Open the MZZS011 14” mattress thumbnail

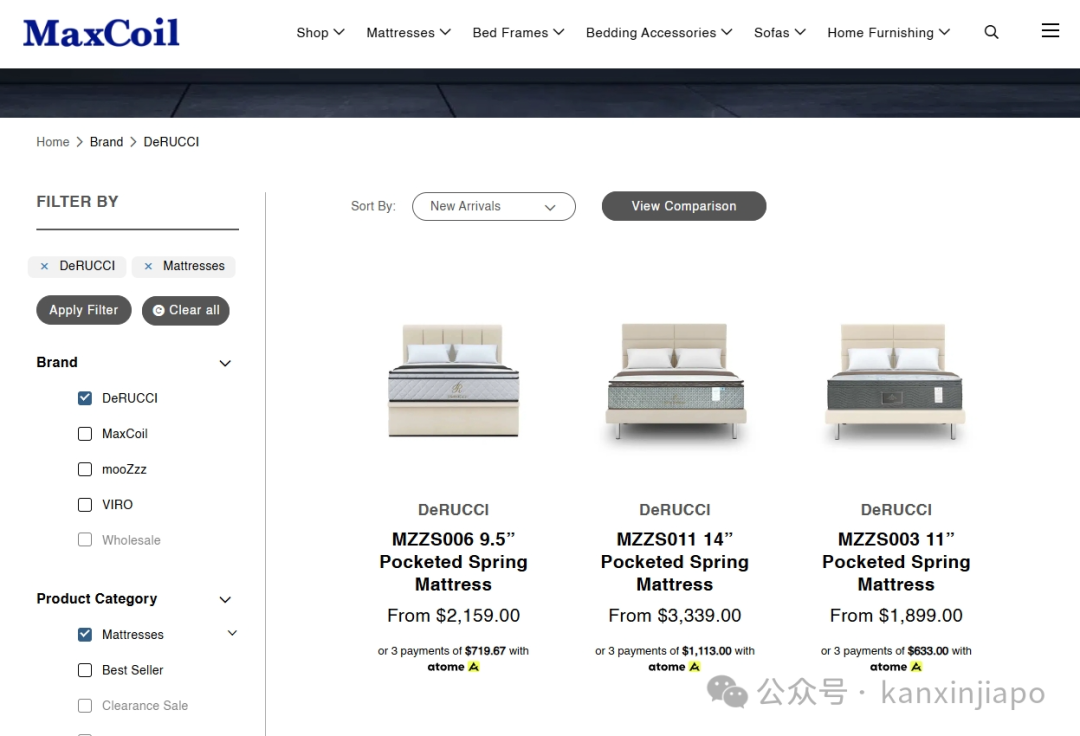point(675,381)
